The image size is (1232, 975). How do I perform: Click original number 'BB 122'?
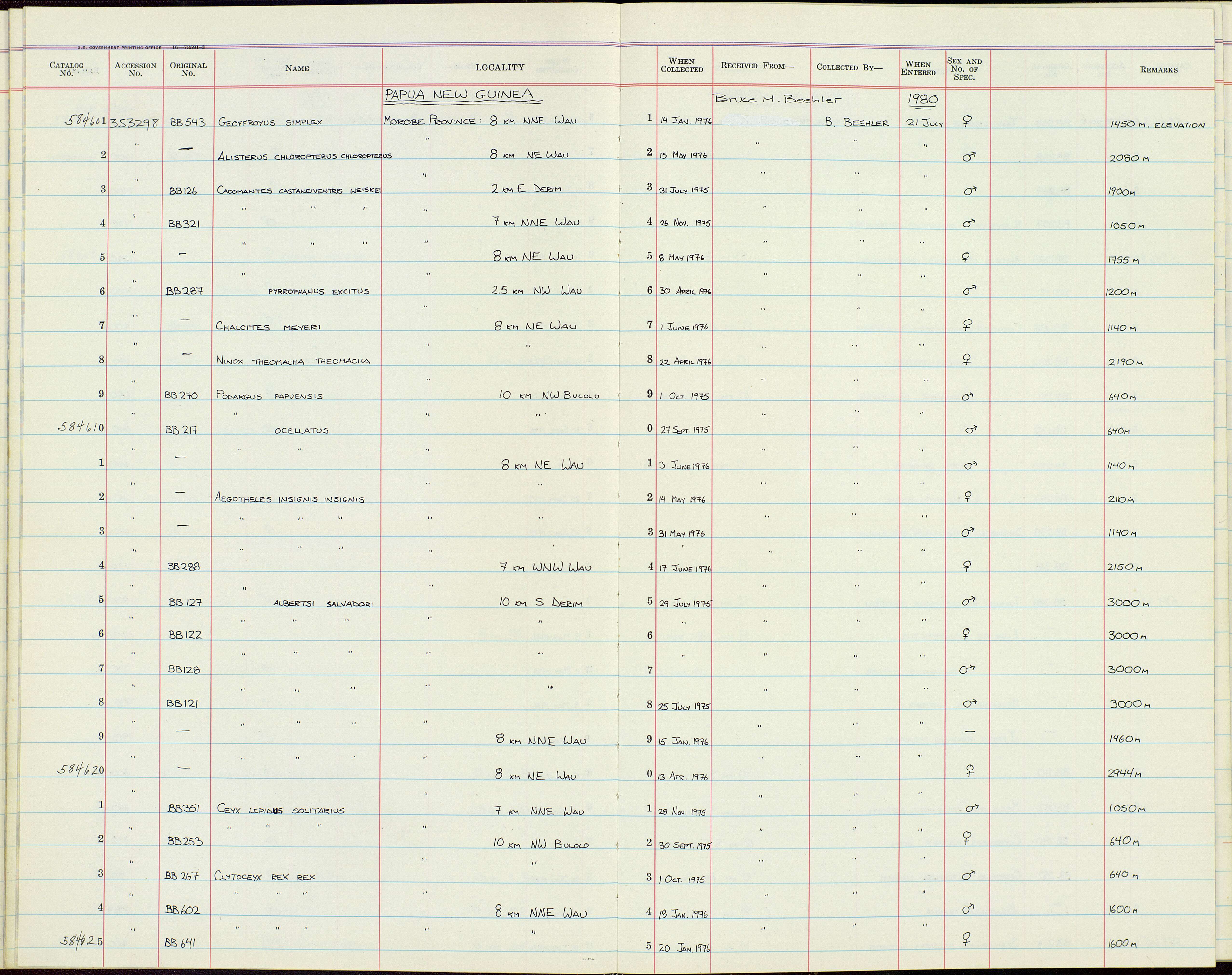pyautogui.click(x=185, y=635)
